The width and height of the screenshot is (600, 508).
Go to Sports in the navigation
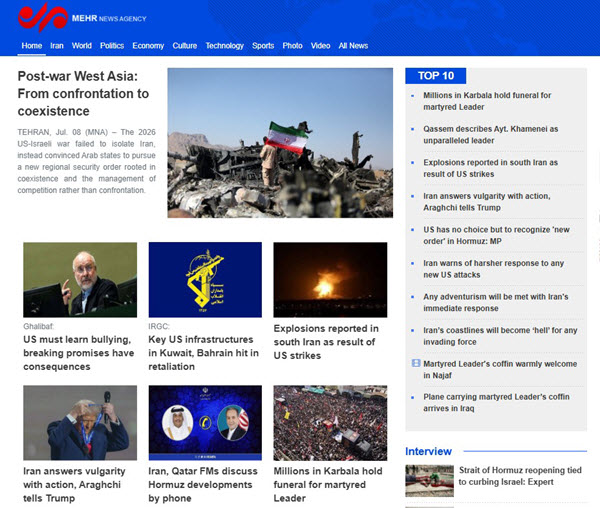263,46
